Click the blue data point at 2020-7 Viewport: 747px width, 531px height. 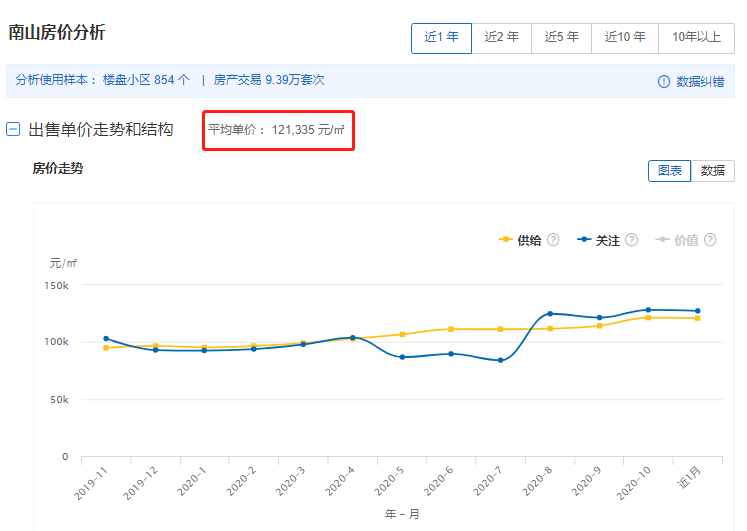pyautogui.click(x=501, y=361)
